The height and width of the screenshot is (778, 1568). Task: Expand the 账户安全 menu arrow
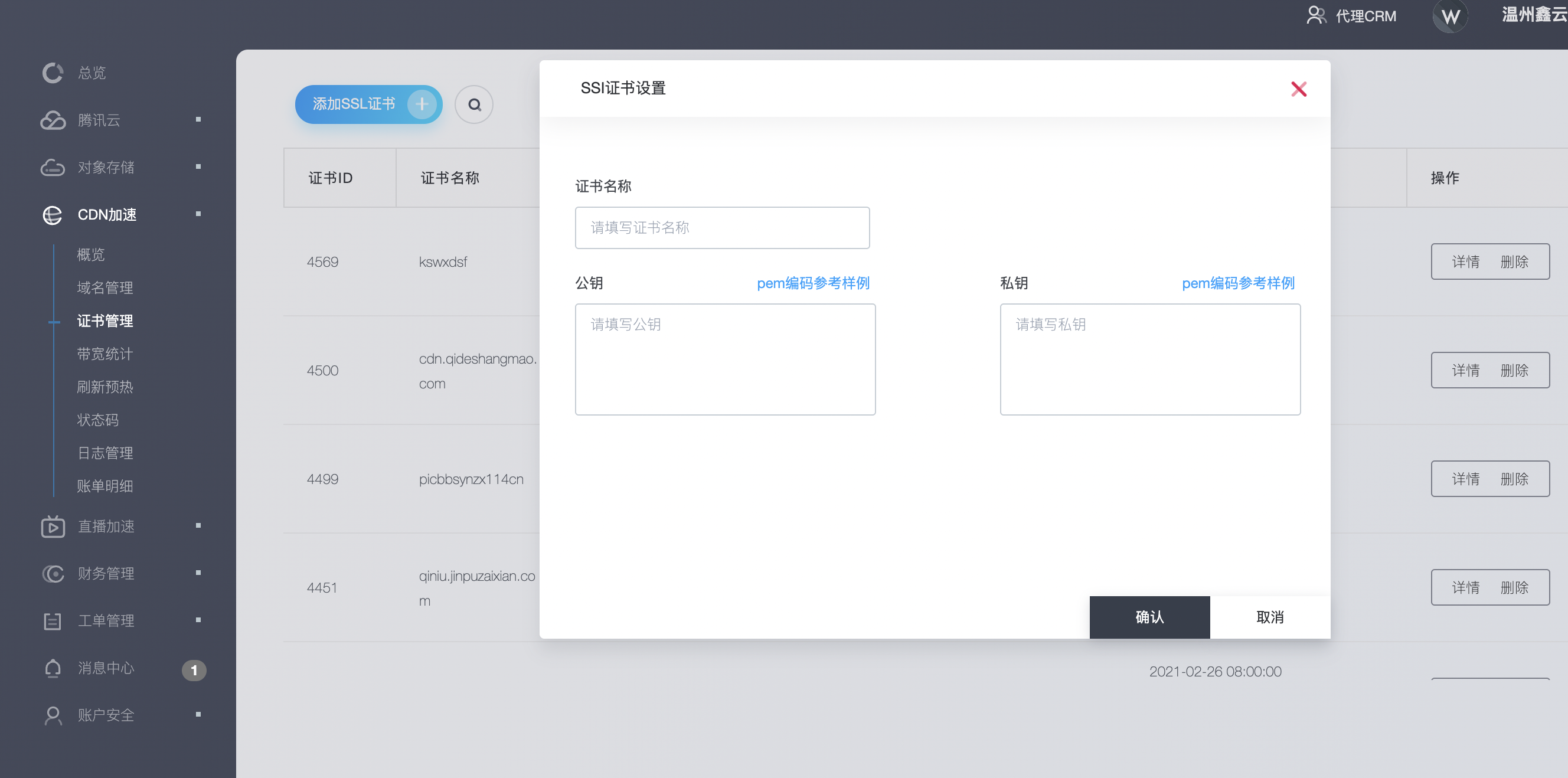pyautogui.click(x=198, y=715)
